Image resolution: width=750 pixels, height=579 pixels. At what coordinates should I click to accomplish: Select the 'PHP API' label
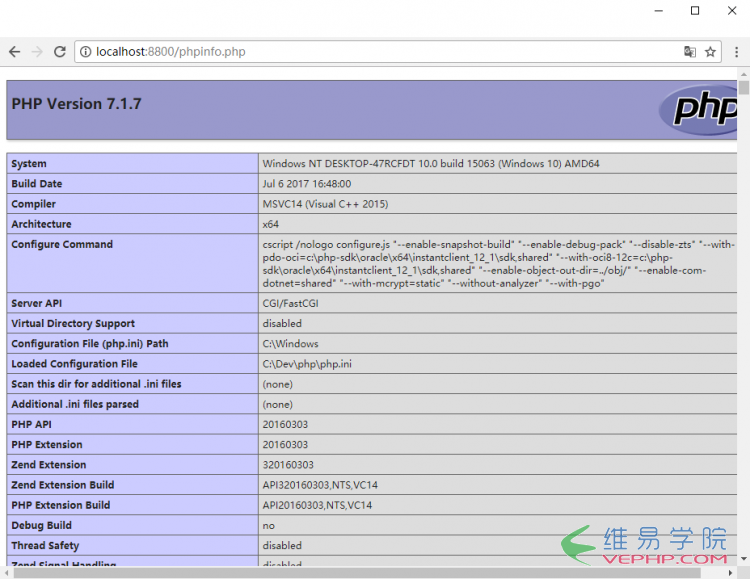coord(31,424)
